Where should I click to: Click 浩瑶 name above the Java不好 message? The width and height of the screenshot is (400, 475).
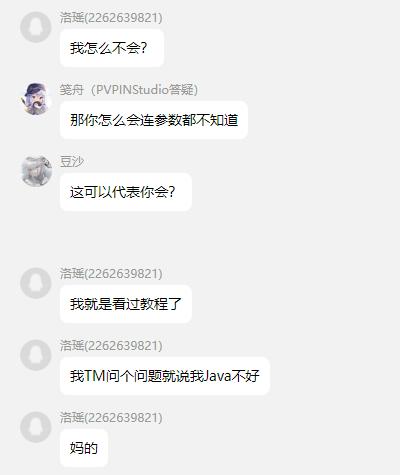tap(111, 346)
